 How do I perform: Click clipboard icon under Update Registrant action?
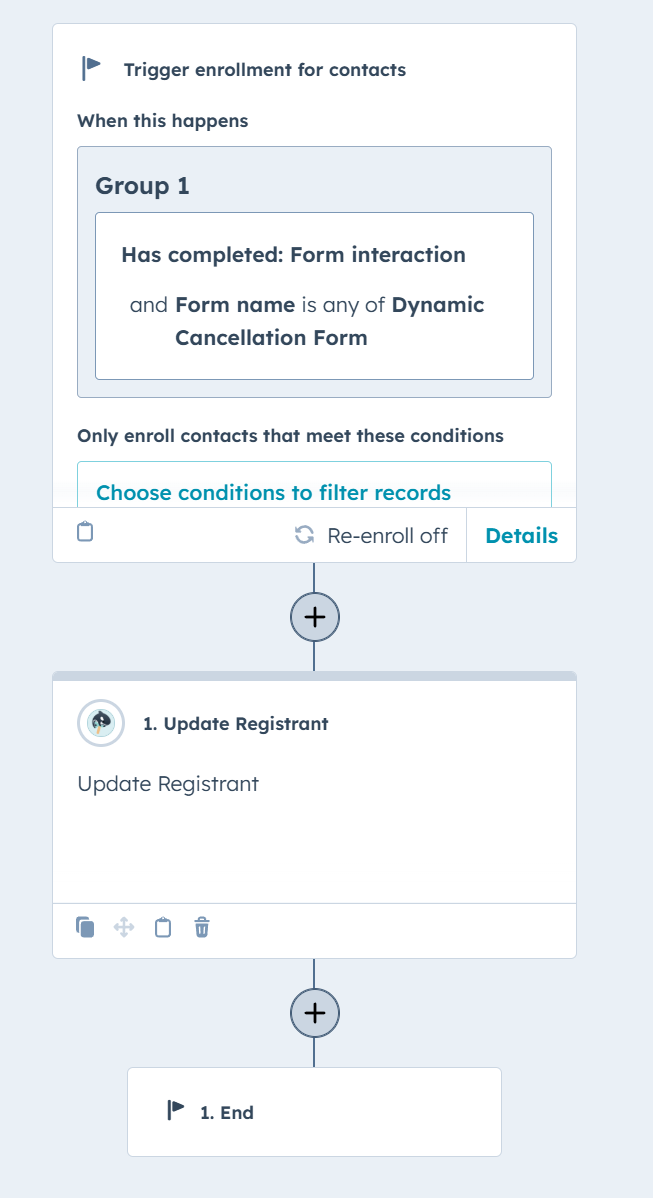click(x=163, y=928)
